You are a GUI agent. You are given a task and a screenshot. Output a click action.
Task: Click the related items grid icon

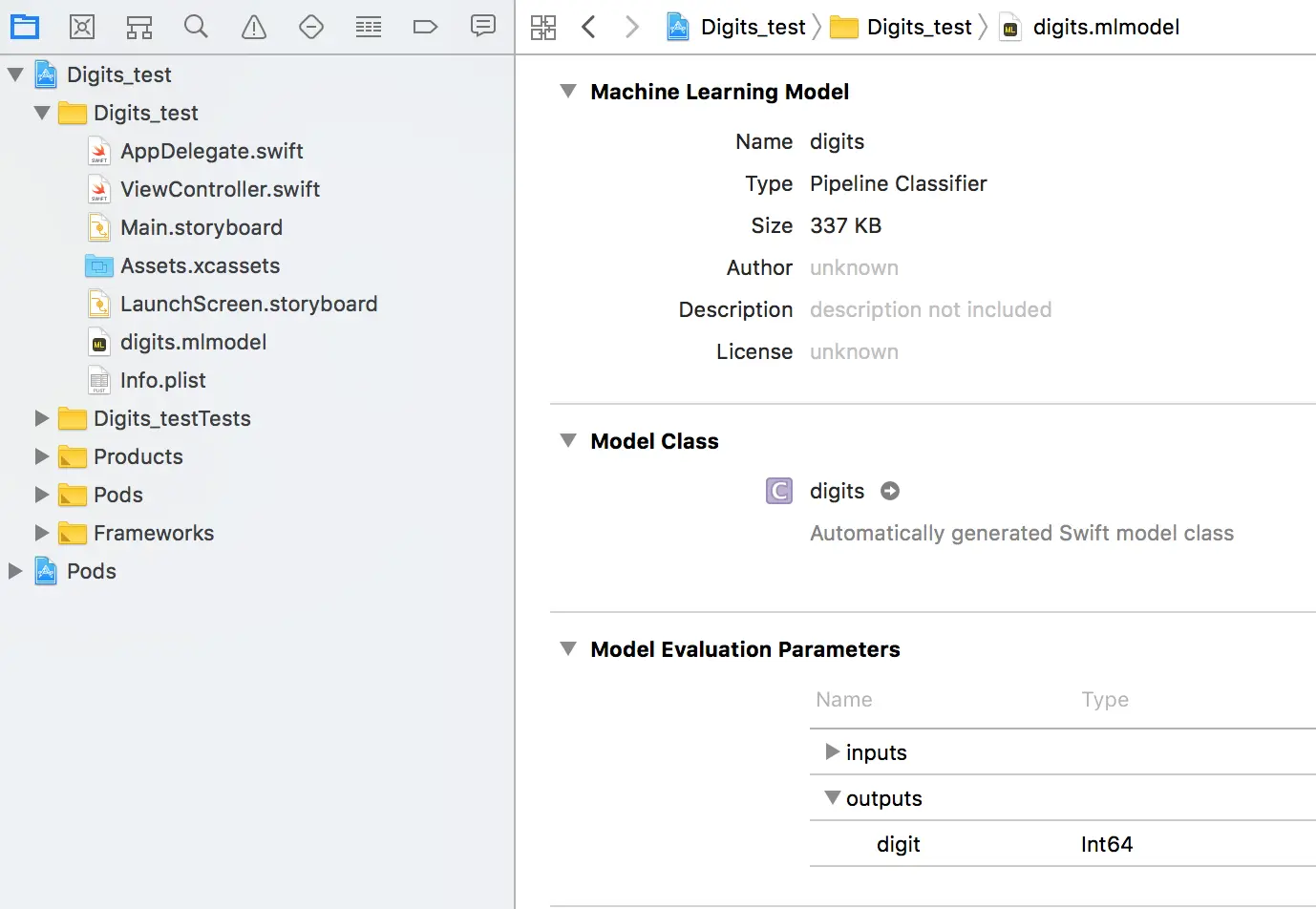tap(543, 27)
